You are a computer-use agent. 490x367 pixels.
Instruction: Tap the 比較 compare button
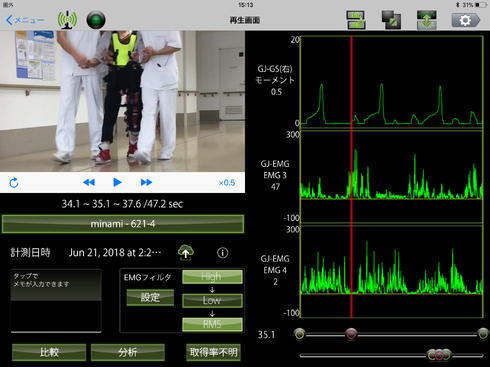(49, 352)
